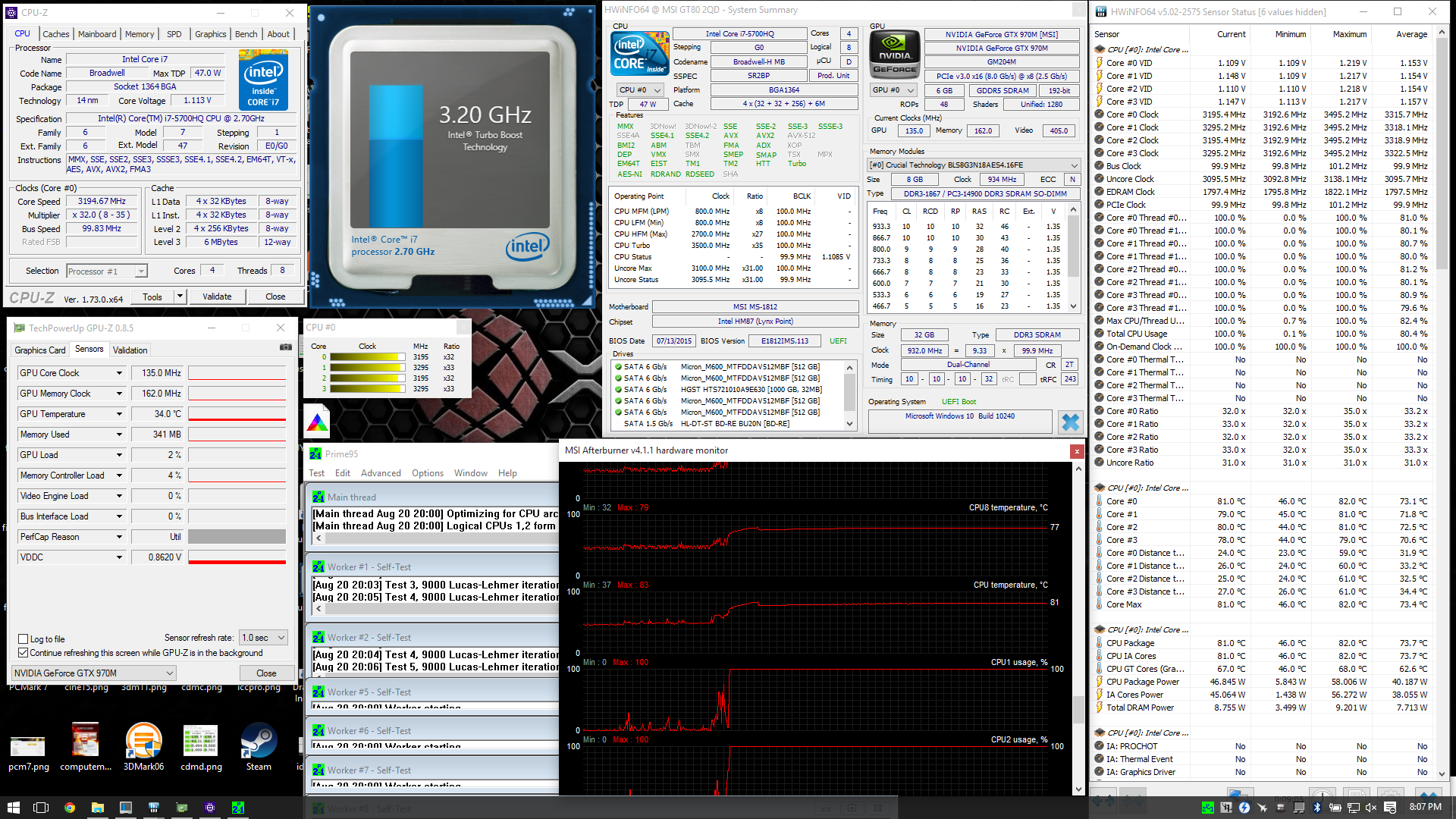The height and width of the screenshot is (819, 1456).
Task: Close the MSI Afterburner hardware monitor
Action: click(x=1076, y=451)
